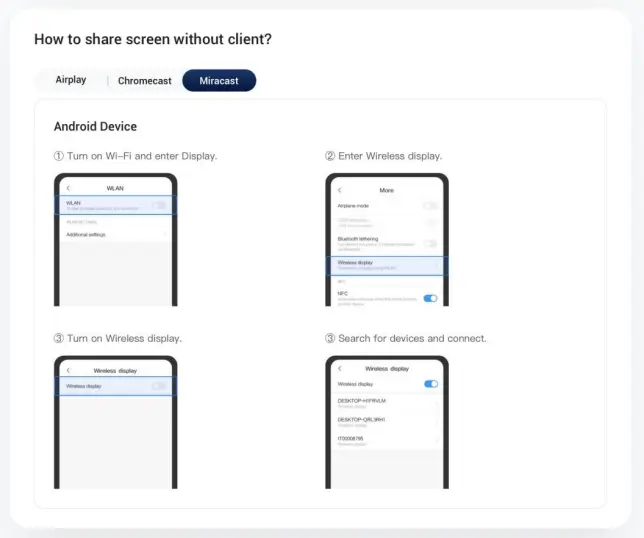Click the More phone screenshot title
644x538 pixels.
click(x=386, y=190)
